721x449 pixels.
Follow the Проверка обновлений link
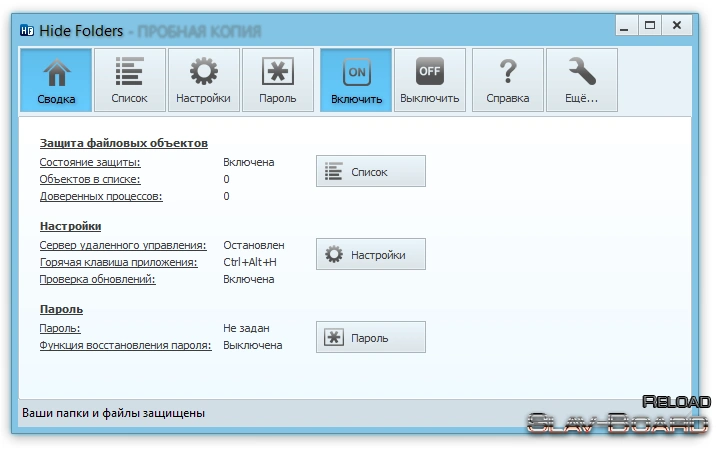(97, 279)
